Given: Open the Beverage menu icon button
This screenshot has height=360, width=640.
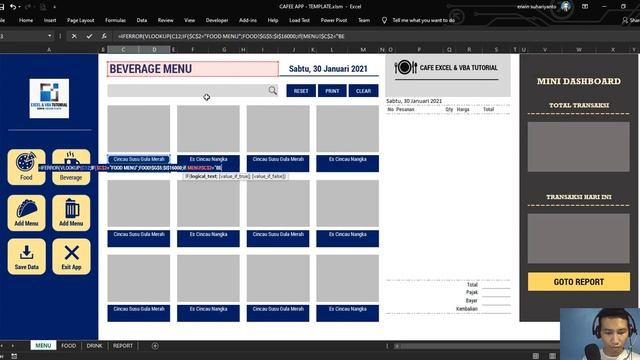Looking at the screenshot, I should (x=71, y=167).
